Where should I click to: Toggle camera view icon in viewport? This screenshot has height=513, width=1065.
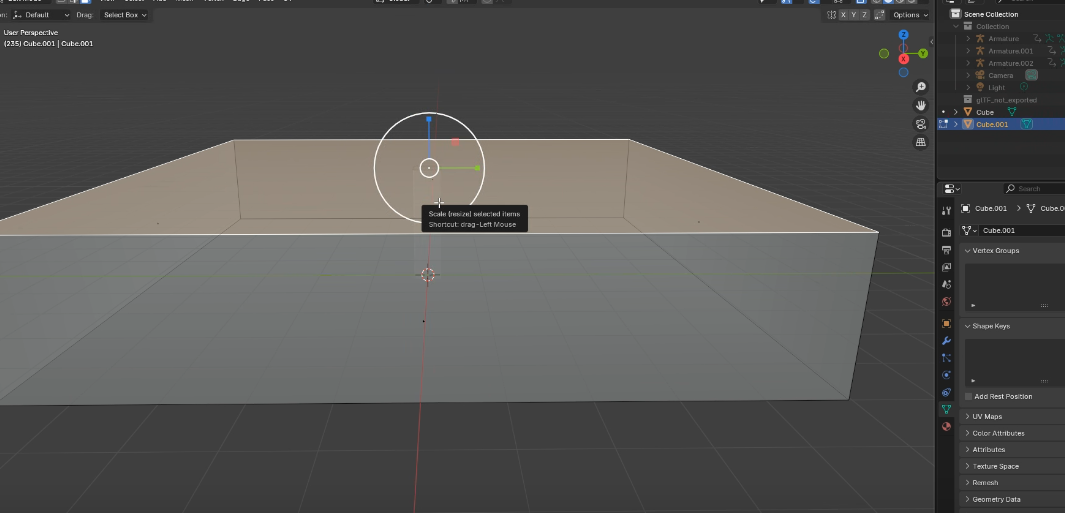pyautogui.click(x=921, y=124)
